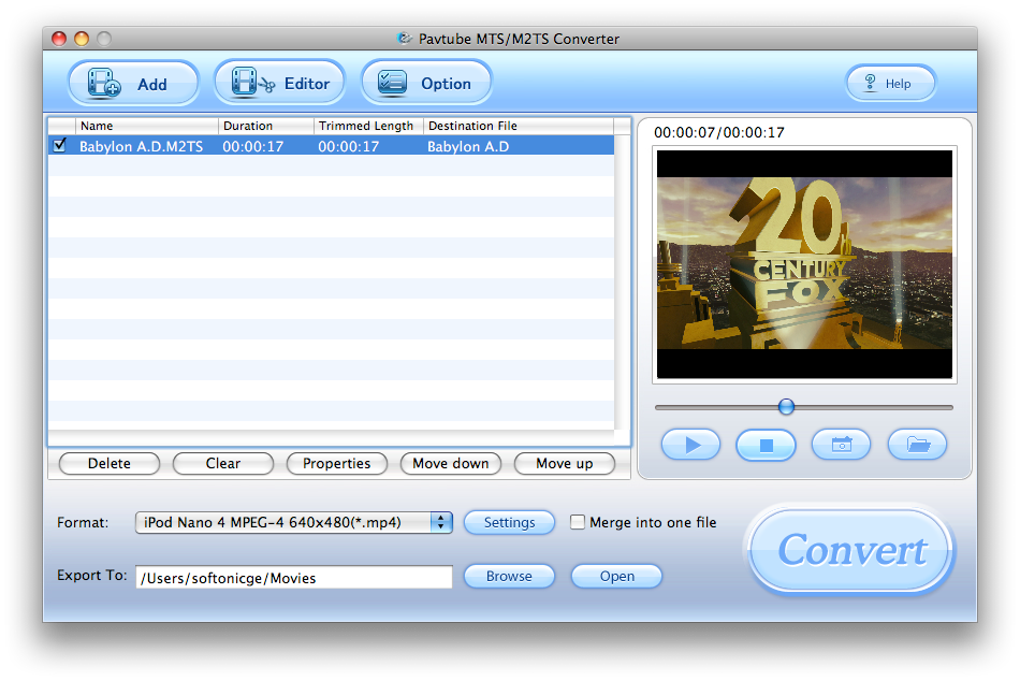The height and width of the screenshot is (681, 1020).
Task: Open the Option panel
Action: pos(426,83)
